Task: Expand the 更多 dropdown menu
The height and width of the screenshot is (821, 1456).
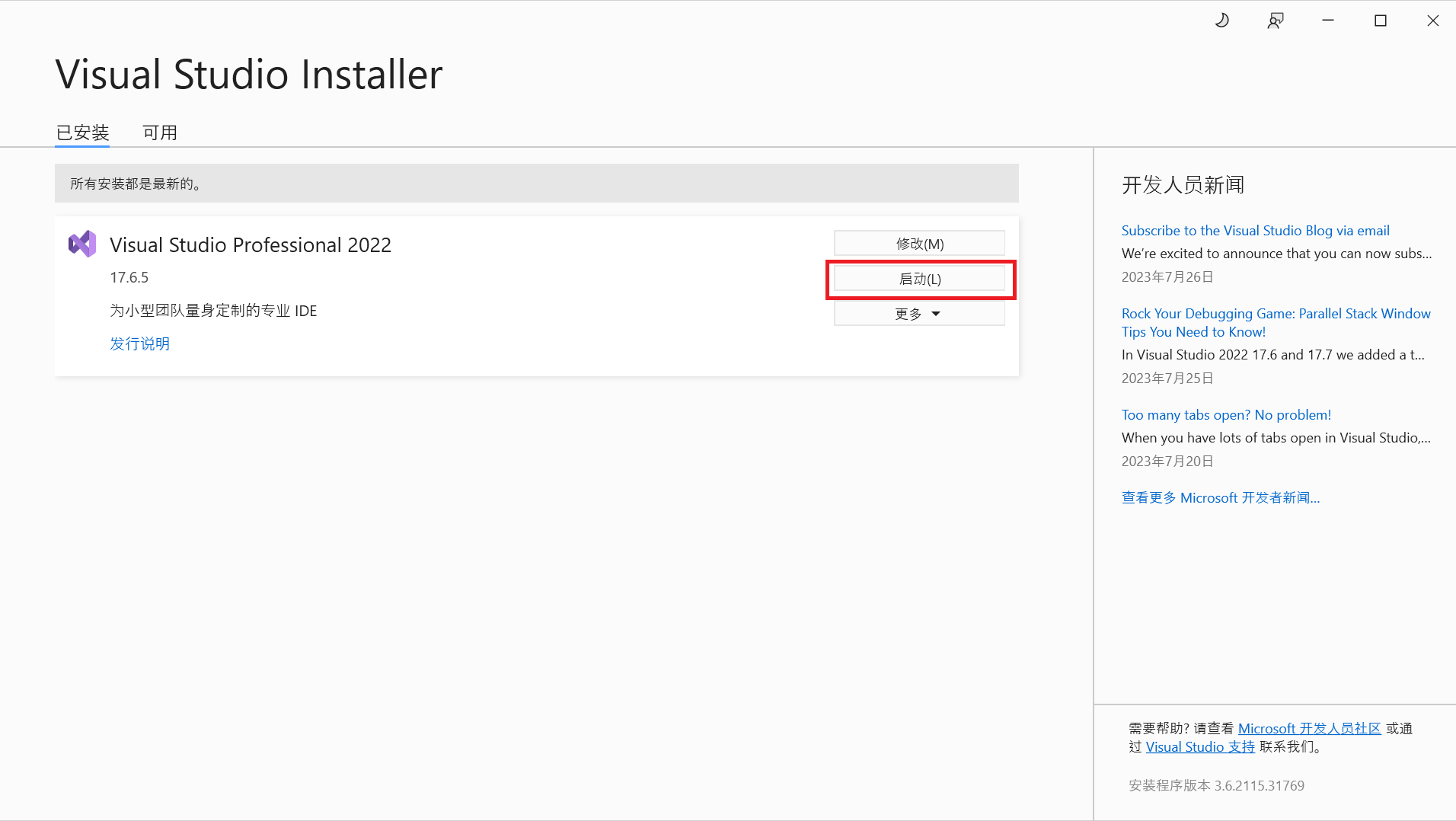Action: 919,314
